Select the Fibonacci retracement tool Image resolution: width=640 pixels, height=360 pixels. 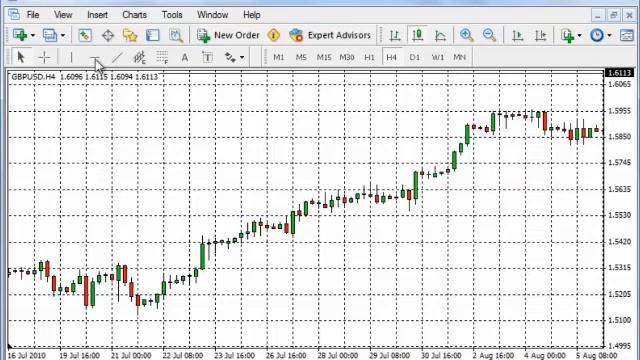pos(162,57)
